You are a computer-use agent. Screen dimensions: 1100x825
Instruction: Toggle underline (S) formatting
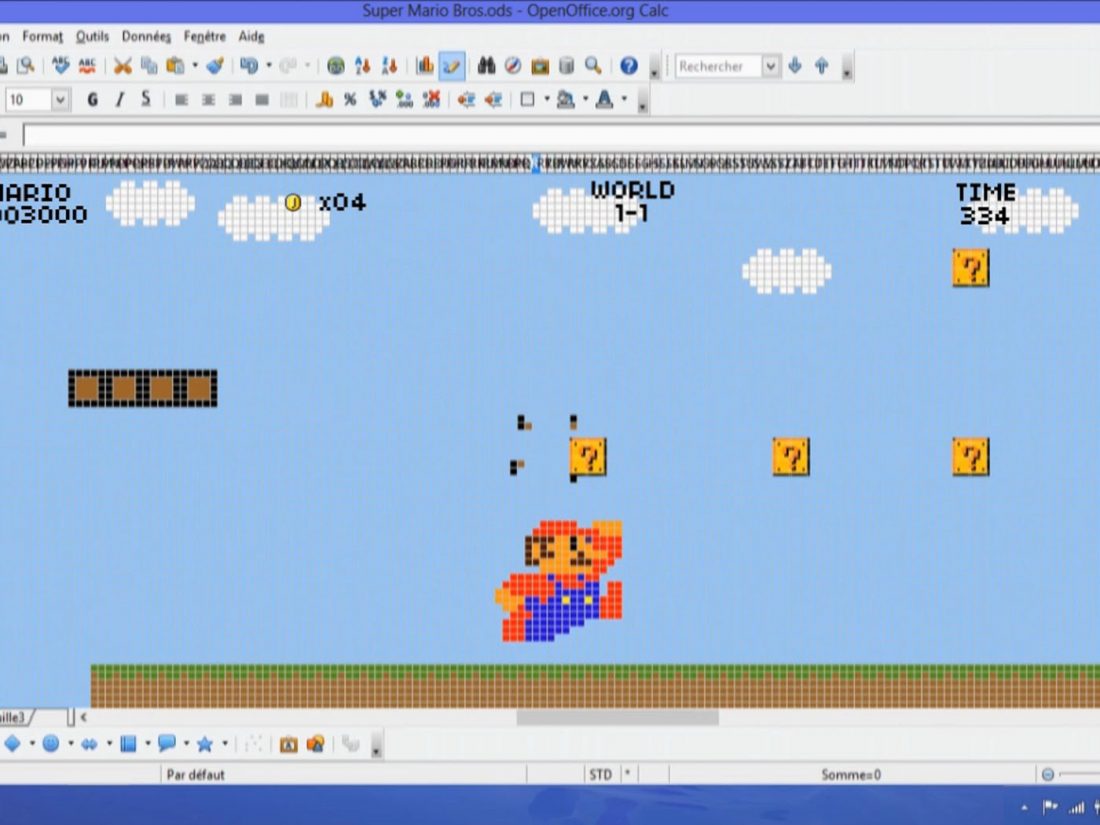coord(146,100)
